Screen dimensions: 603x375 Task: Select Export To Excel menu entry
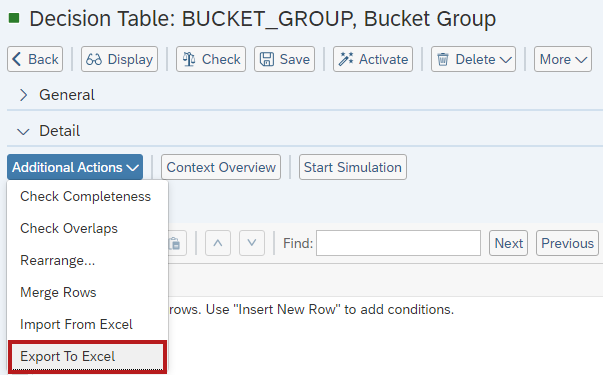pyautogui.click(x=88, y=357)
